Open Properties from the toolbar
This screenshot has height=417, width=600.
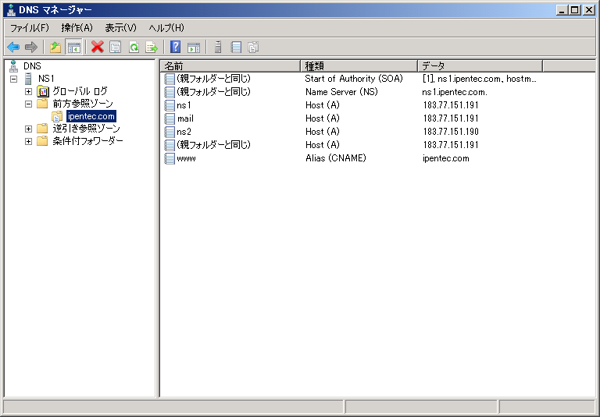click(x=115, y=47)
